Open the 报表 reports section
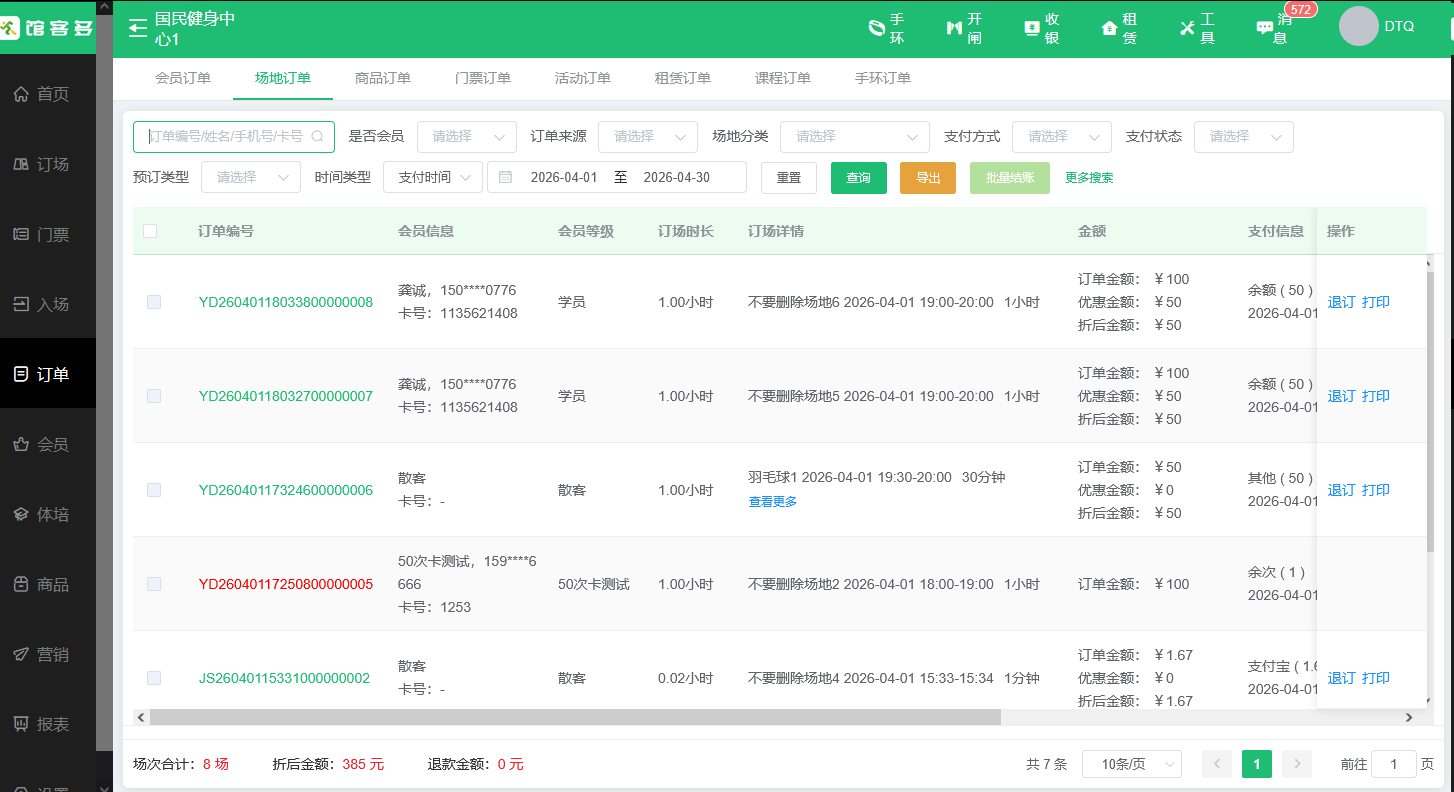This screenshot has width=1454, height=792. pyautogui.click(x=48, y=724)
